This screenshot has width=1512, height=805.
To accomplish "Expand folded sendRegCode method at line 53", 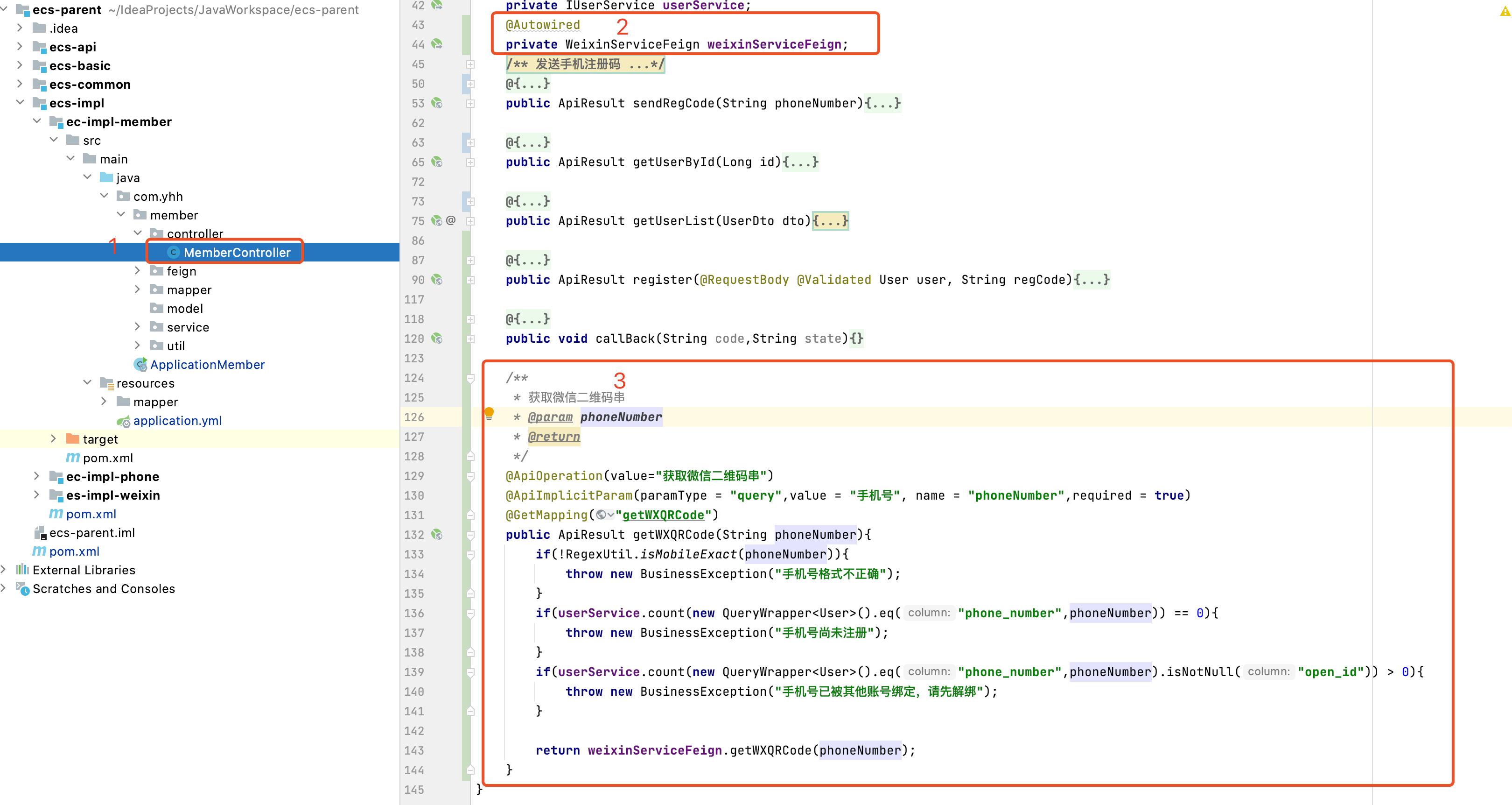I will coord(470,103).
